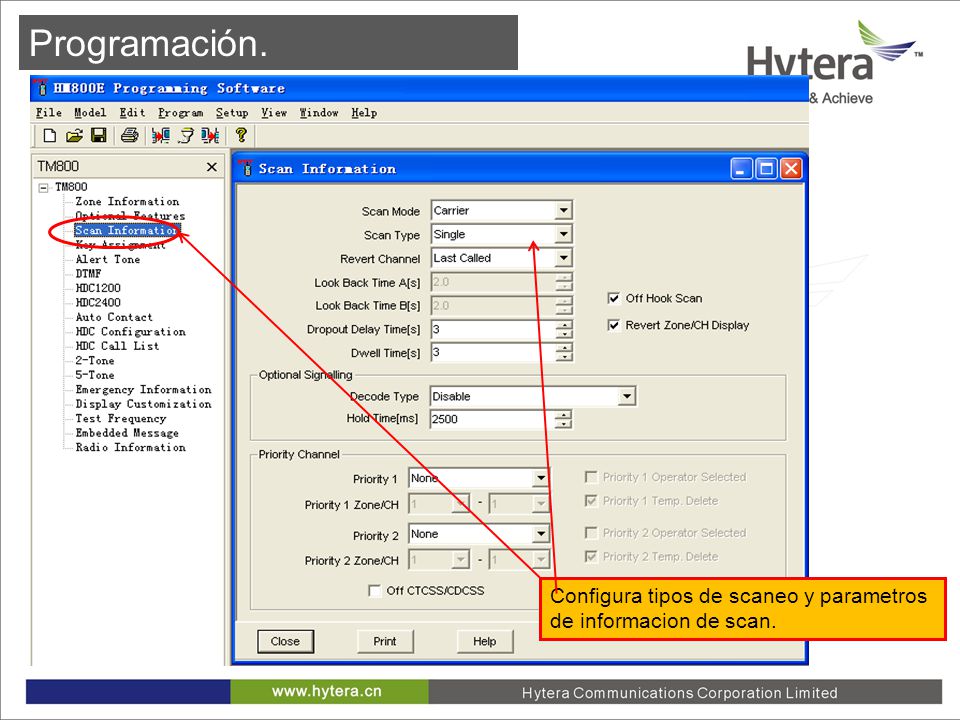Adjust the Dropout Delay Time stepper

coord(564,329)
